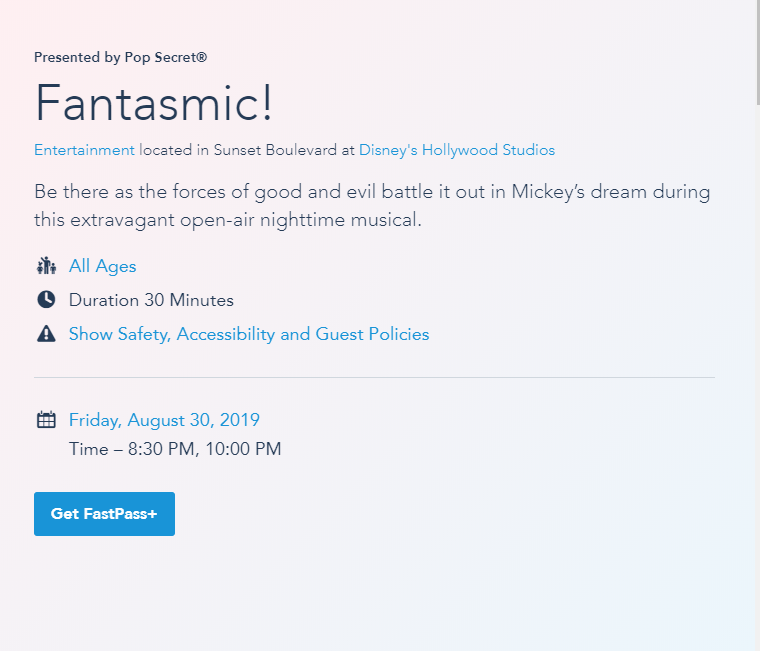This screenshot has width=760, height=651.
Task: Click the vertical scrollbar thumb
Action: 755,50
